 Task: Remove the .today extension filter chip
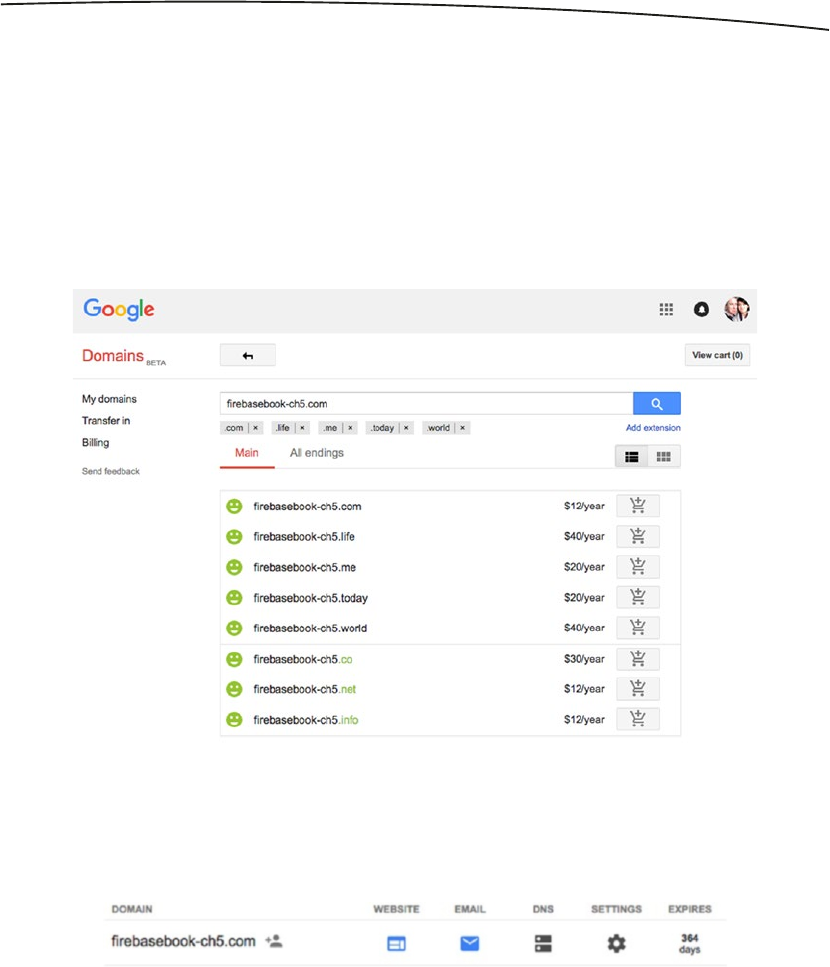tap(406, 428)
